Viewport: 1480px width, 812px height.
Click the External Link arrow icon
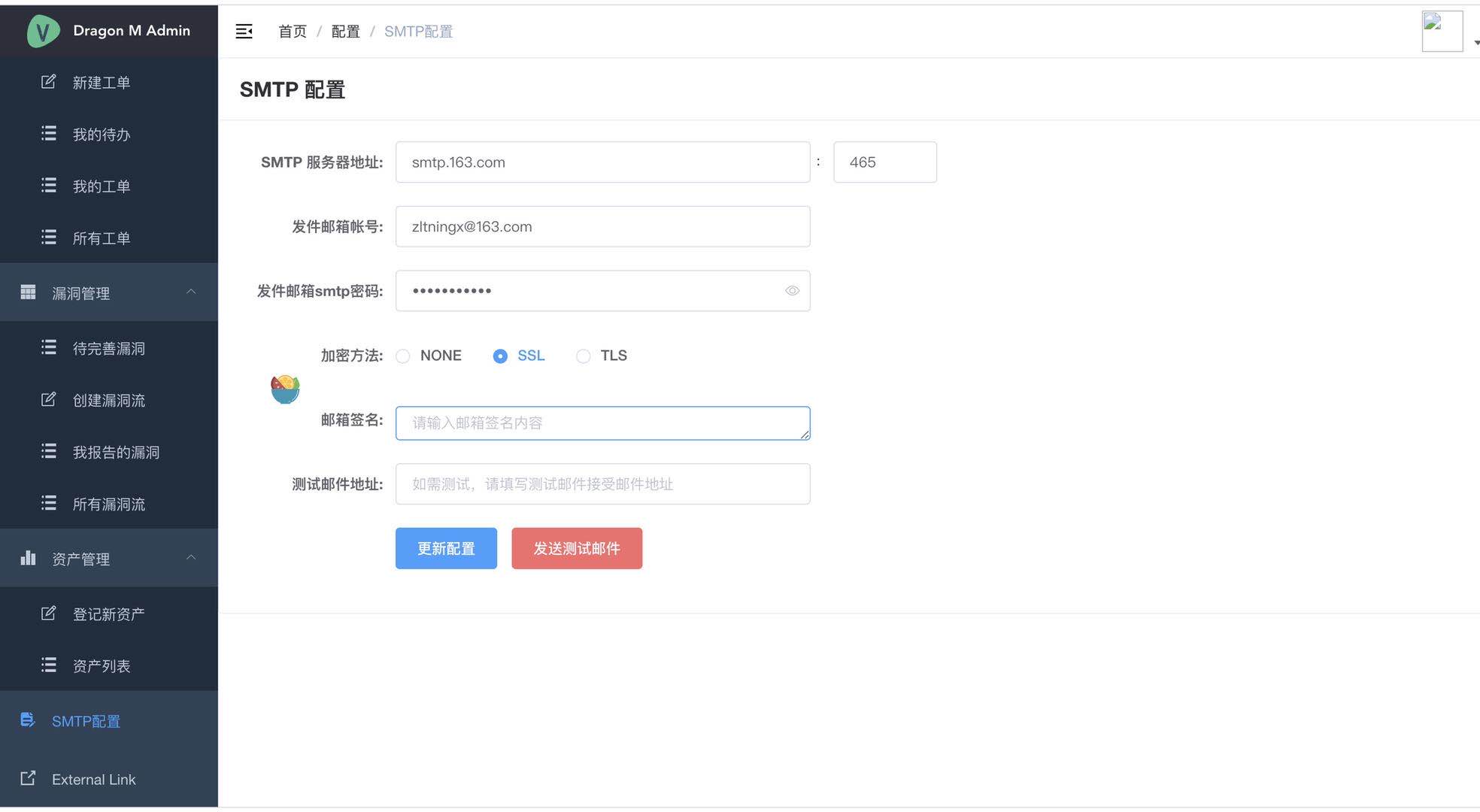tap(28, 778)
